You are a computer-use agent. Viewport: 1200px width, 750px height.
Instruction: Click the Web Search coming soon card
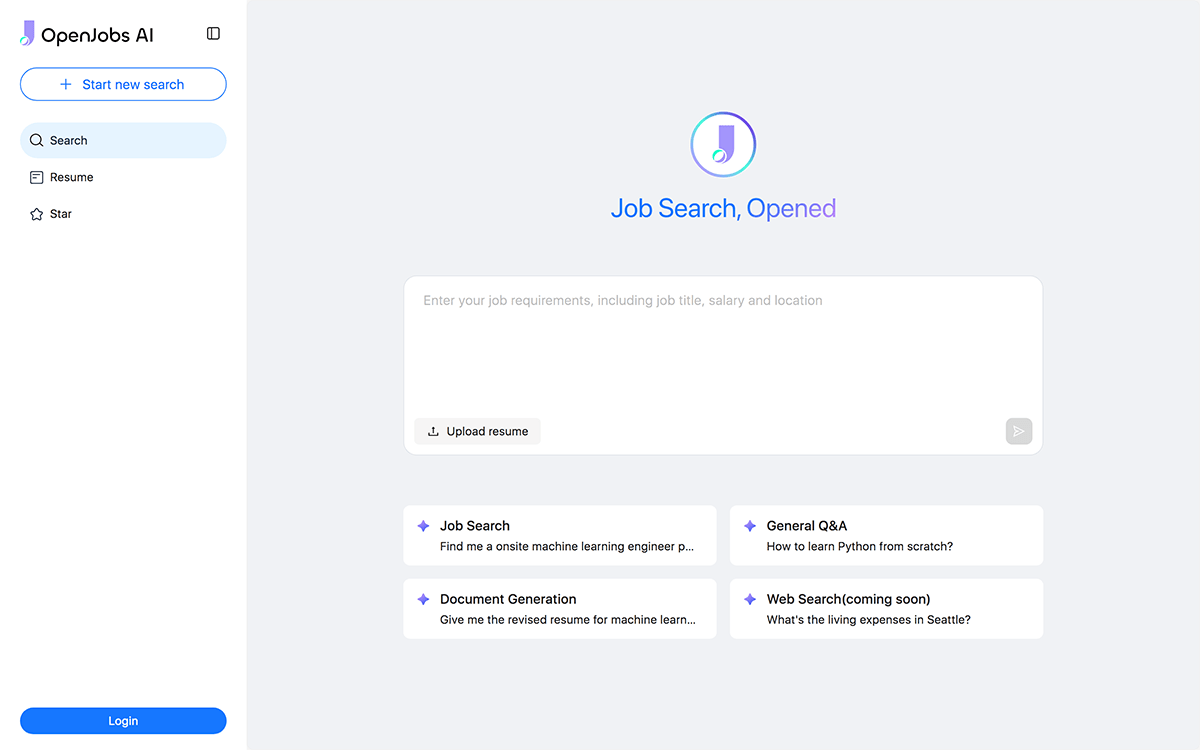pos(886,608)
